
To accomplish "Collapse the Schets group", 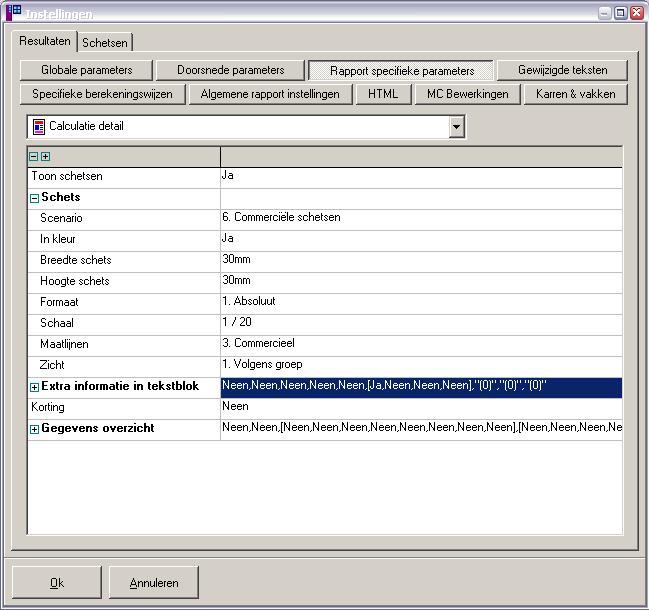I will 34,198.
